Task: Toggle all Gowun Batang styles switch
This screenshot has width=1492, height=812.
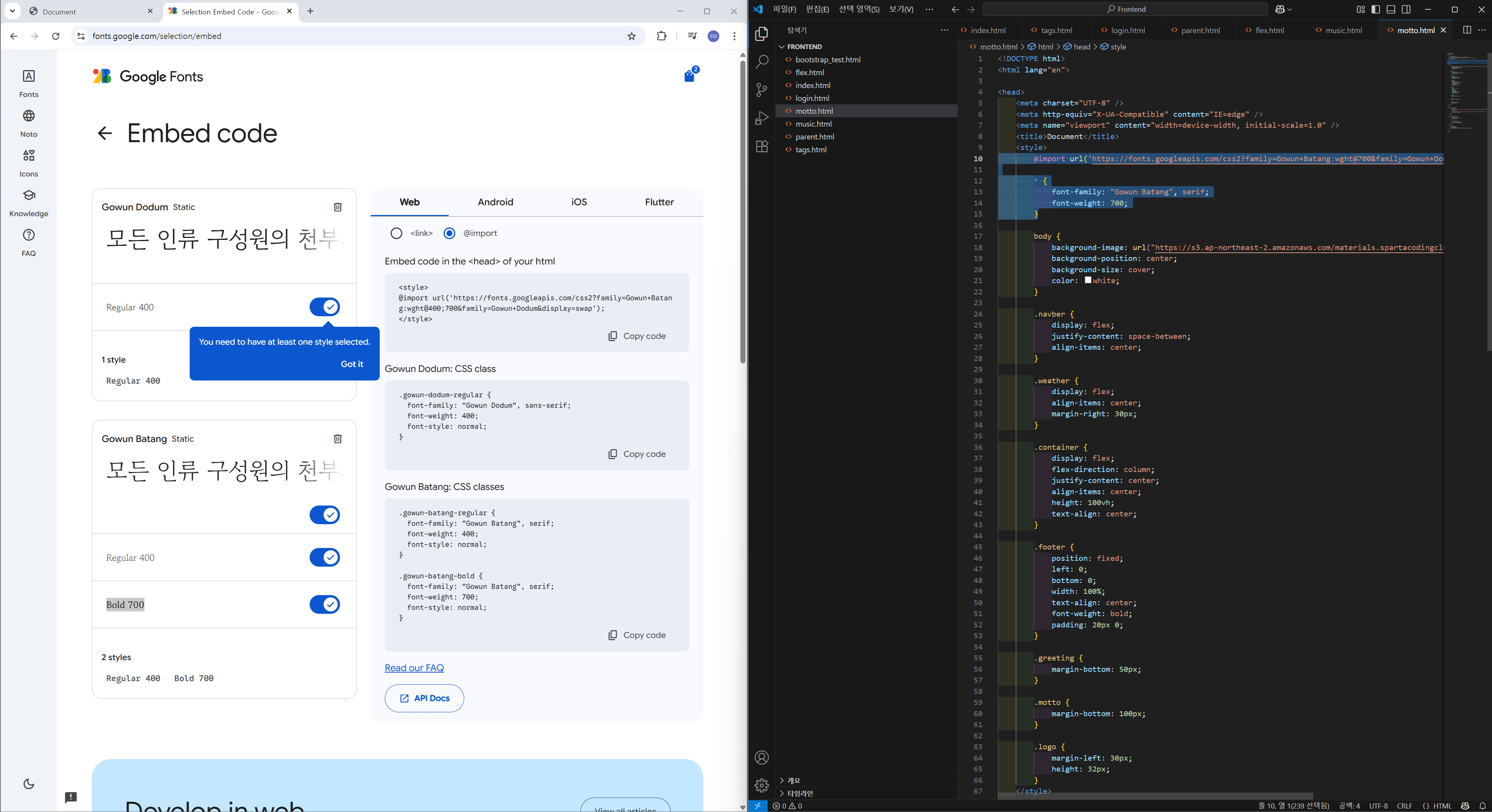Action: tap(324, 514)
